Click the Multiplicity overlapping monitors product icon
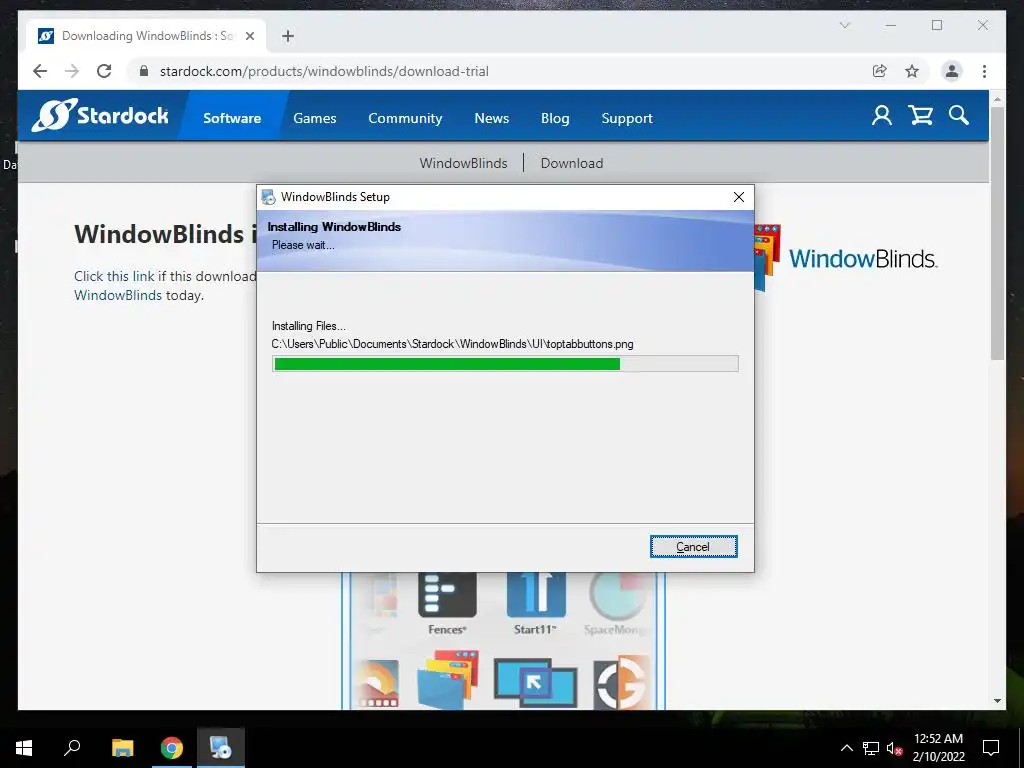The width and height of the screenshot is (1024, 768). tap(536, 682)
